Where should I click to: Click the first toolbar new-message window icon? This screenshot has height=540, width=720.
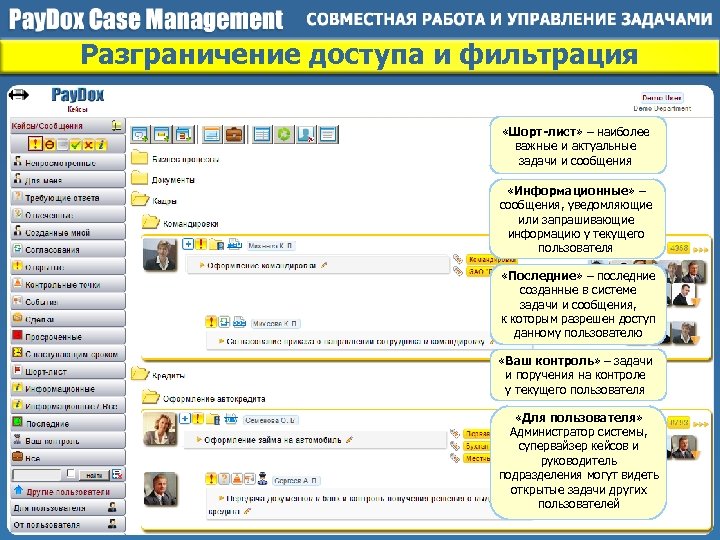point(140,135)
